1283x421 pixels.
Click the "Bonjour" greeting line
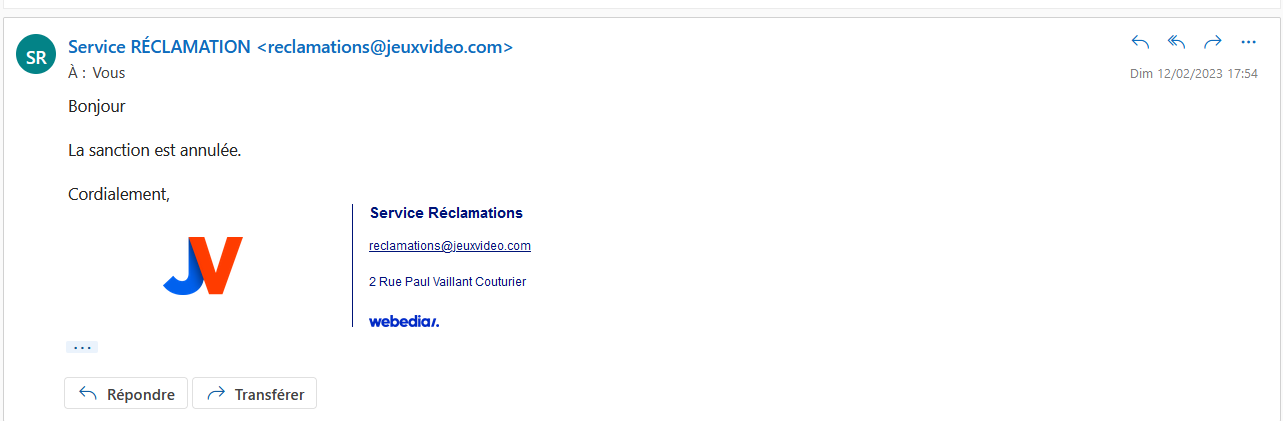[x=96, y=105]
